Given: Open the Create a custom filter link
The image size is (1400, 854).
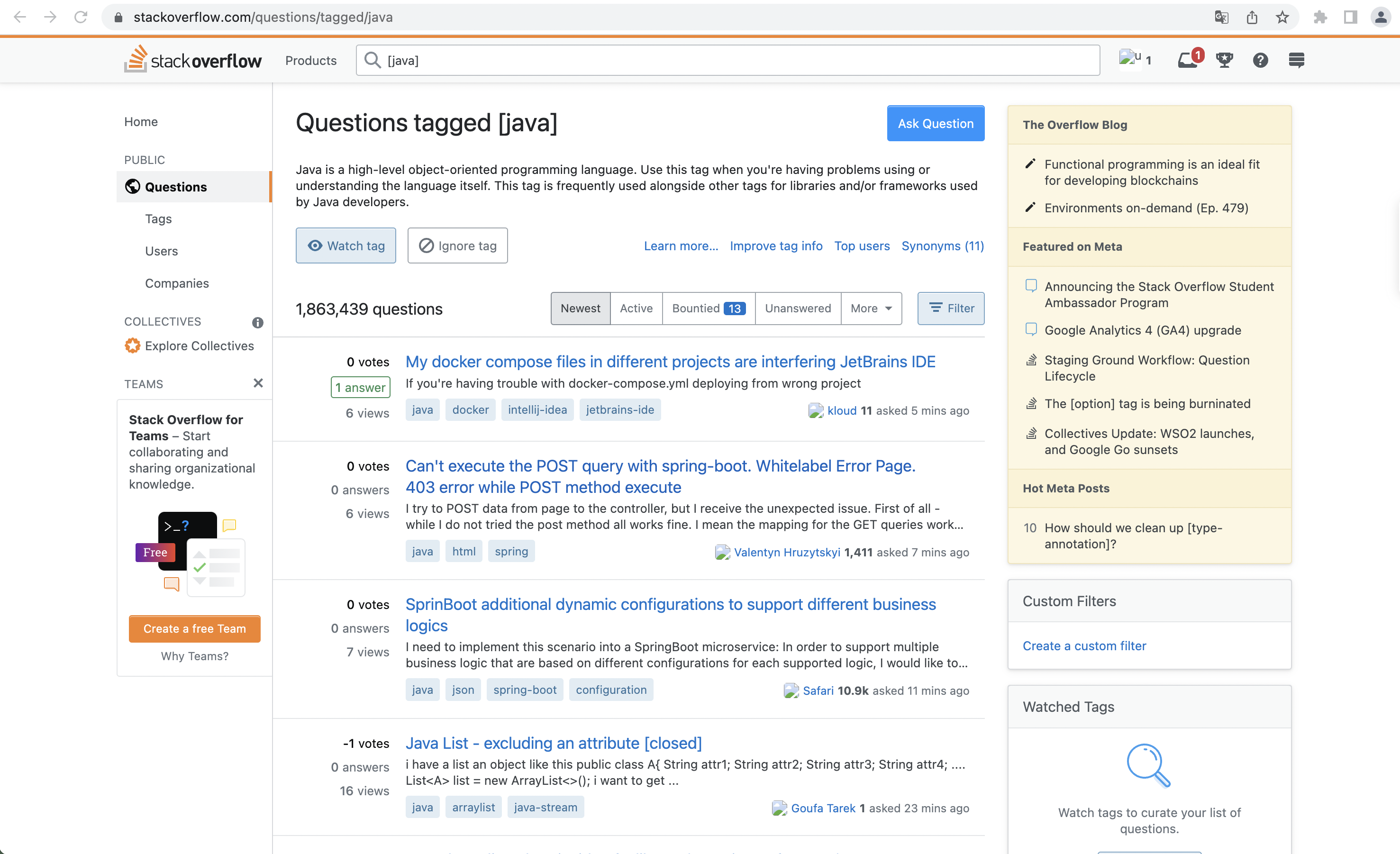Looking at the screenshot, I should 1084,645.
